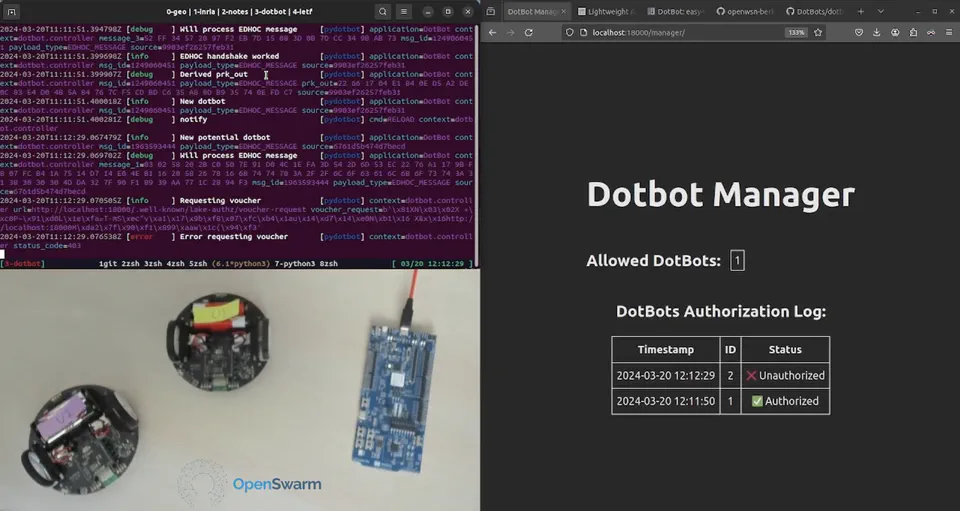The width and height of the screenshot is (960, 511).
Task: Open the terminal hamburger menu
Action: coord(404,12)
